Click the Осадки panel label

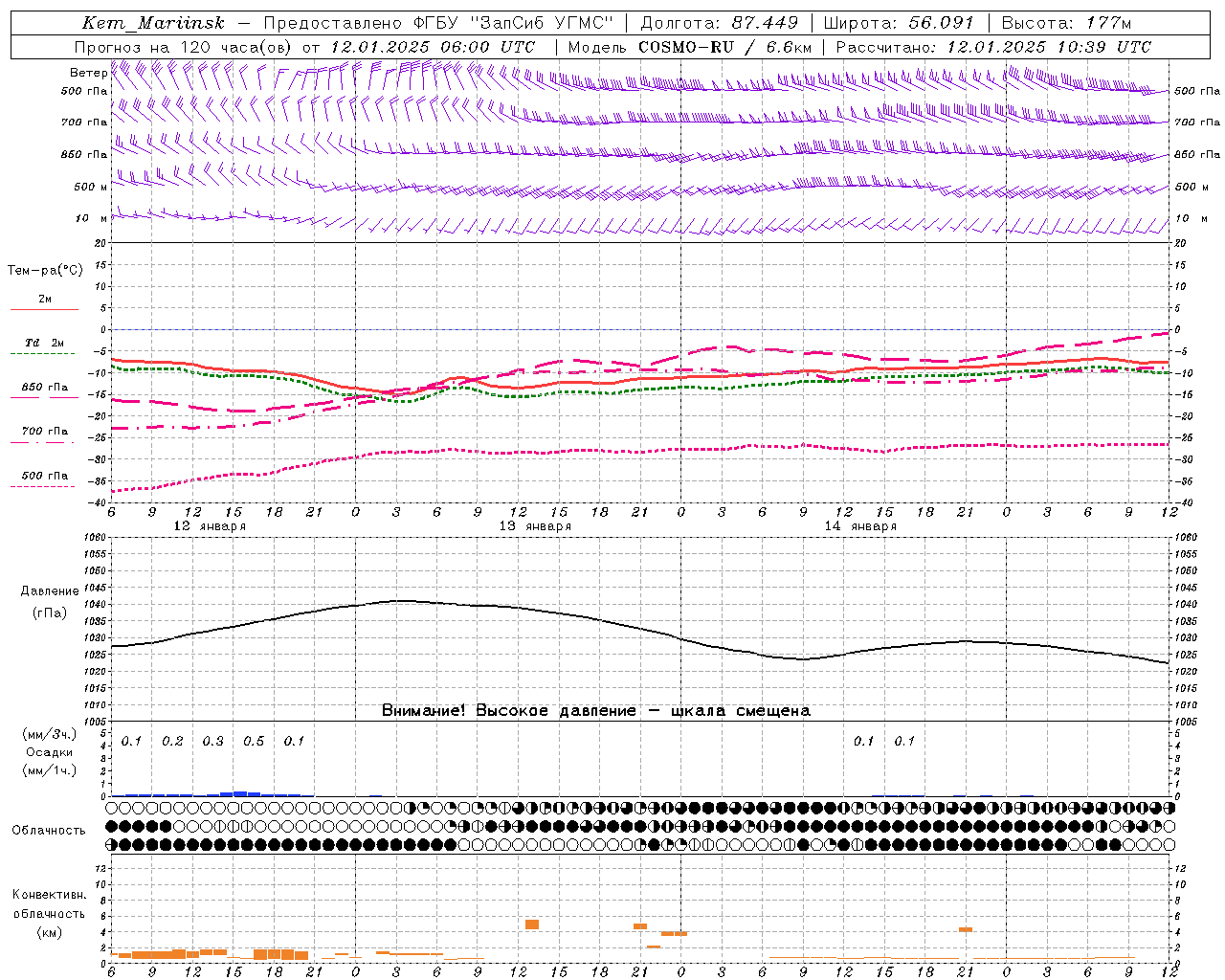coord(49,752)
